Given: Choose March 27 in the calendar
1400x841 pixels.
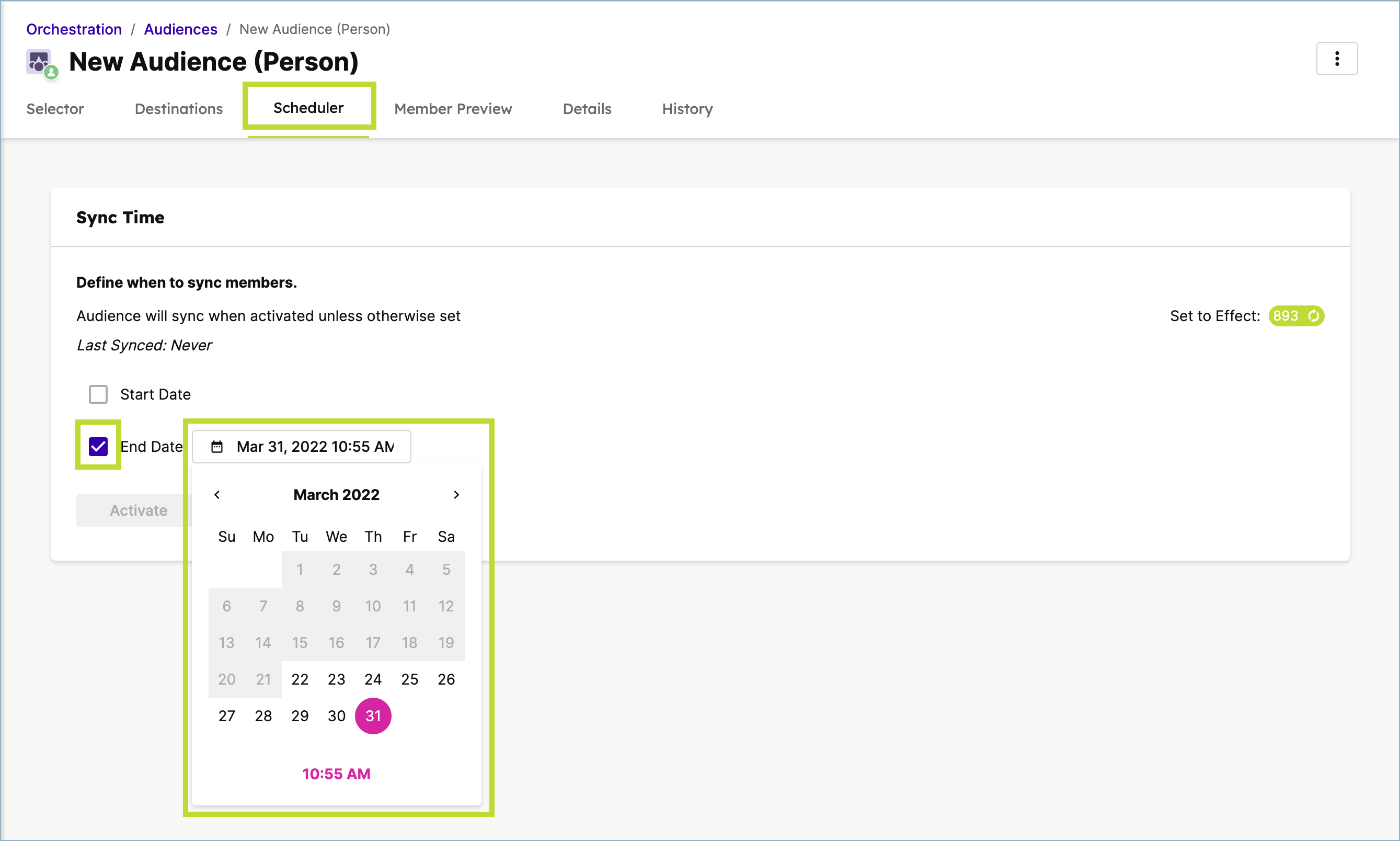Looking at the screenshot, I should 226,717.
